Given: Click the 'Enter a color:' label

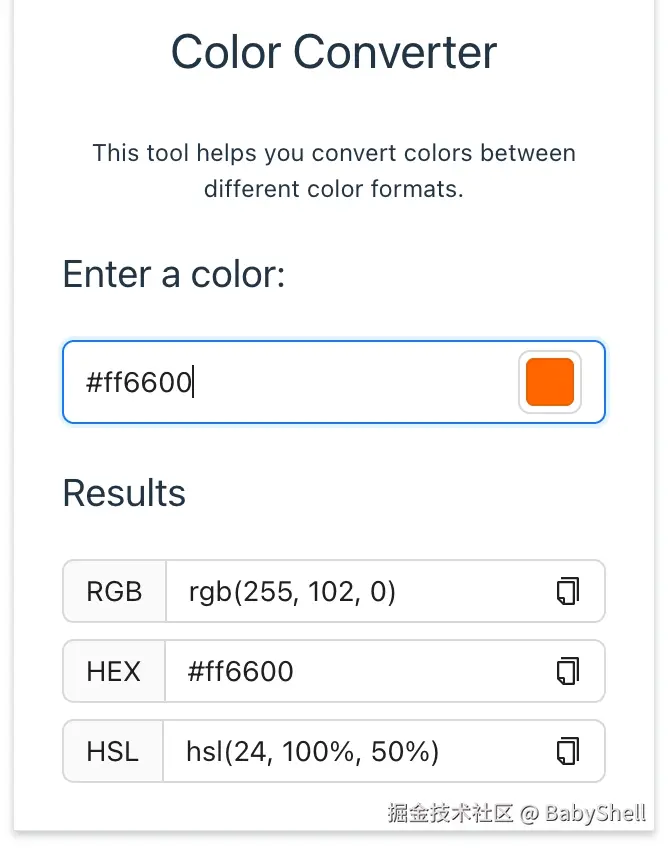Looking at the screenshot, I should tap(174, 274).
